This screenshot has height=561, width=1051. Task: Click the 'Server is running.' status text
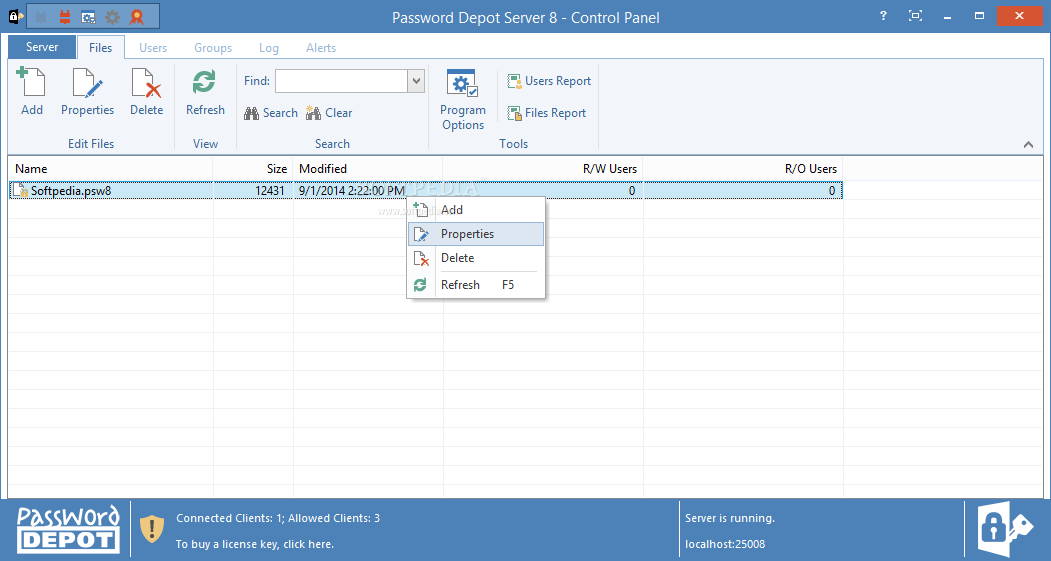(730, 518)
